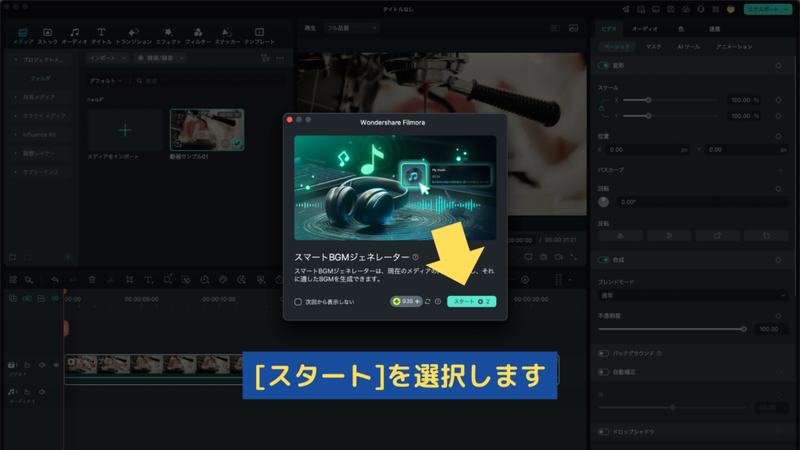The width and height of the screenshot is (800, 450).
Task: Click the メディアをインポート plus tile
Action: 125,130
